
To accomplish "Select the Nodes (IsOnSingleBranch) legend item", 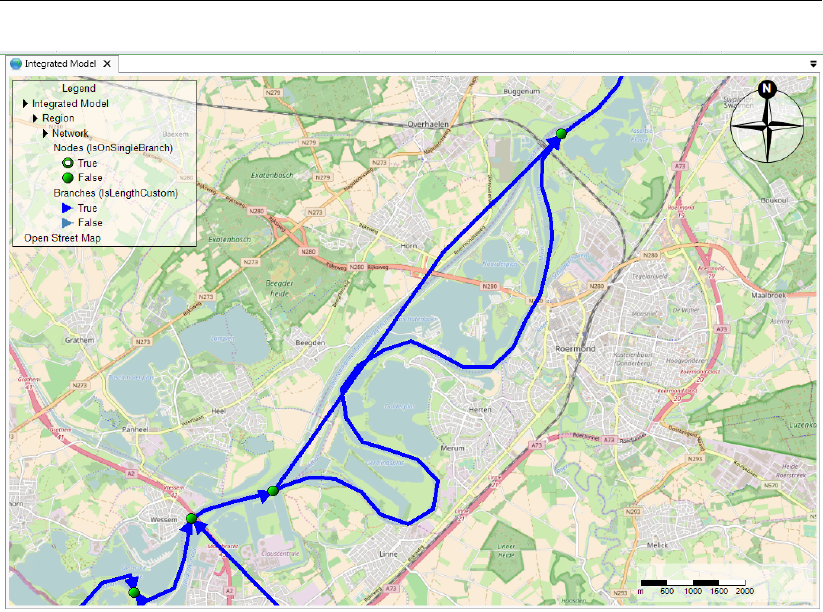I will click(x=113, y=148).
